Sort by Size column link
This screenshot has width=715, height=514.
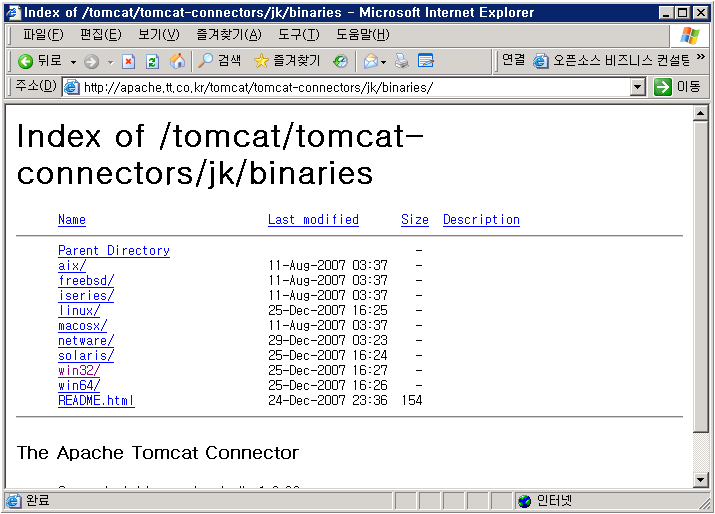415,220
